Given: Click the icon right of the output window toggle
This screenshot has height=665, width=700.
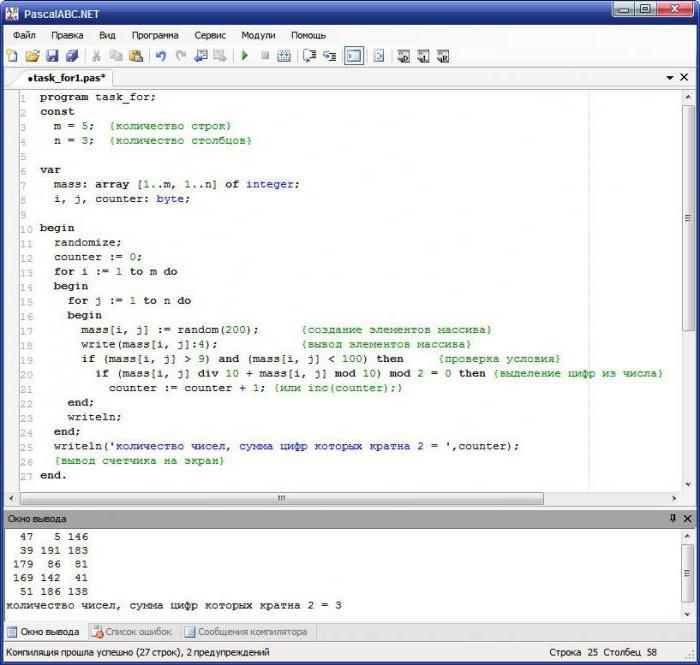Looking at the screenshot, I should pyautogui.click(x=378, y=56).
